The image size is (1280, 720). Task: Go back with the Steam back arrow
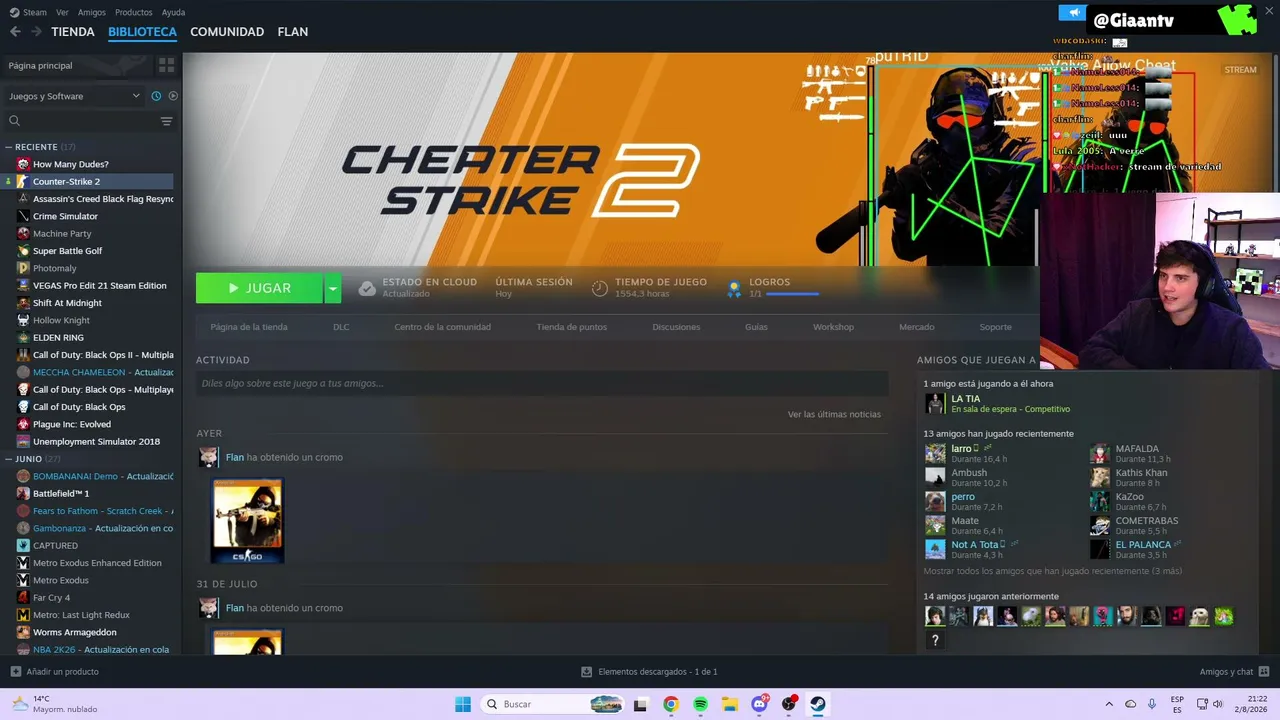pyautogui.click(x=15, y=32)
